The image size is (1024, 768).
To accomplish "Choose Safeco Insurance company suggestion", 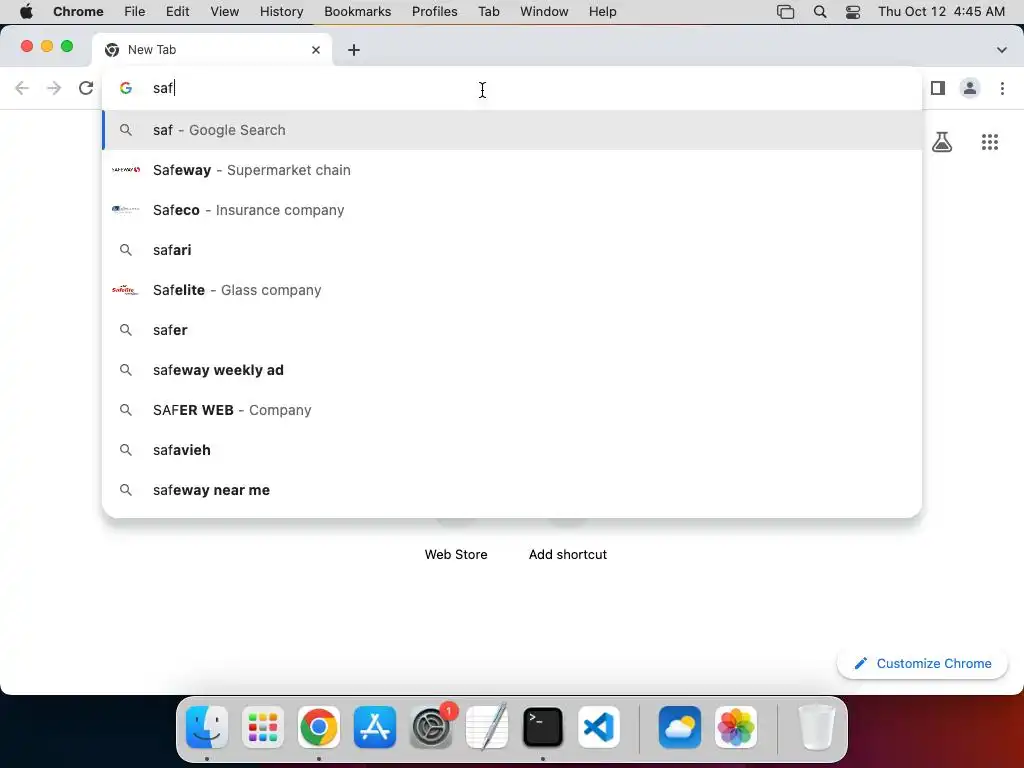I will [512, 210].
